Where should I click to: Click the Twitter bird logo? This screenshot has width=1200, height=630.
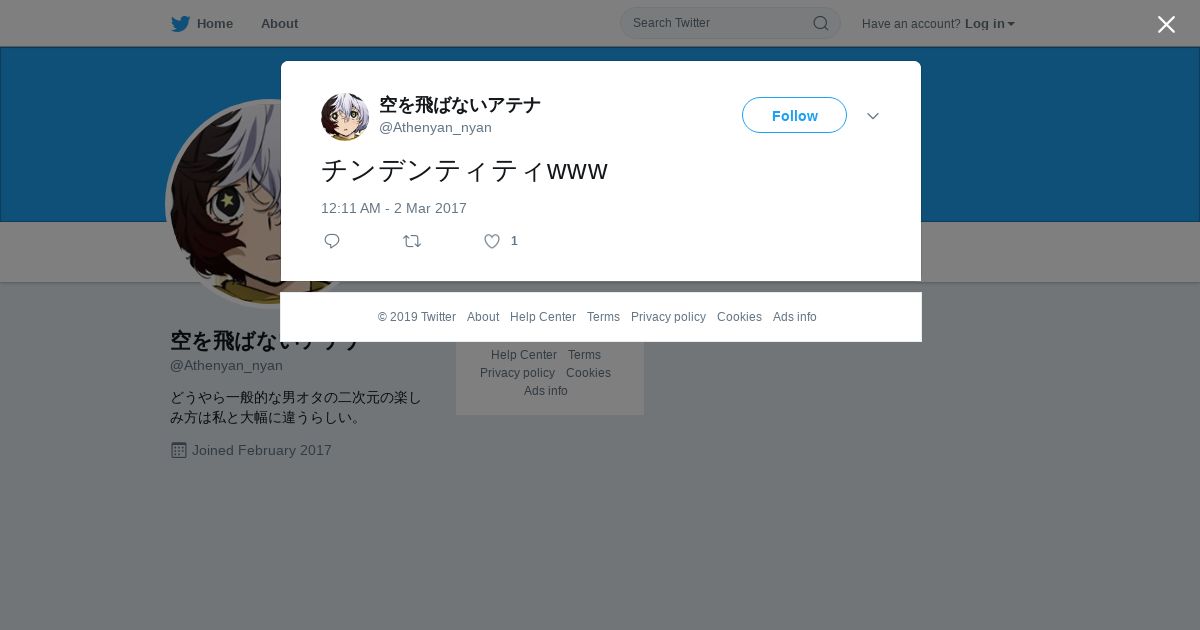180,23
